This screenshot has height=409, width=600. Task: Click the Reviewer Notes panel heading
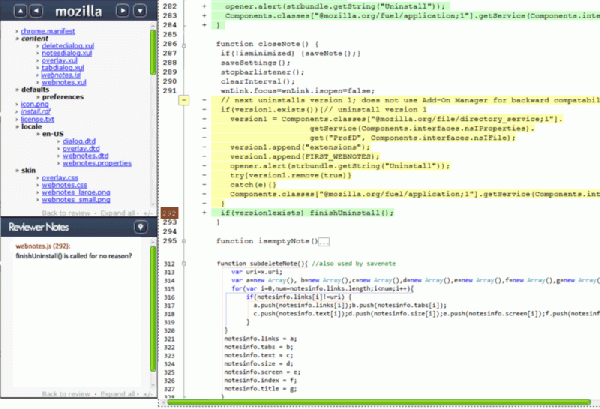pos(39,227)
